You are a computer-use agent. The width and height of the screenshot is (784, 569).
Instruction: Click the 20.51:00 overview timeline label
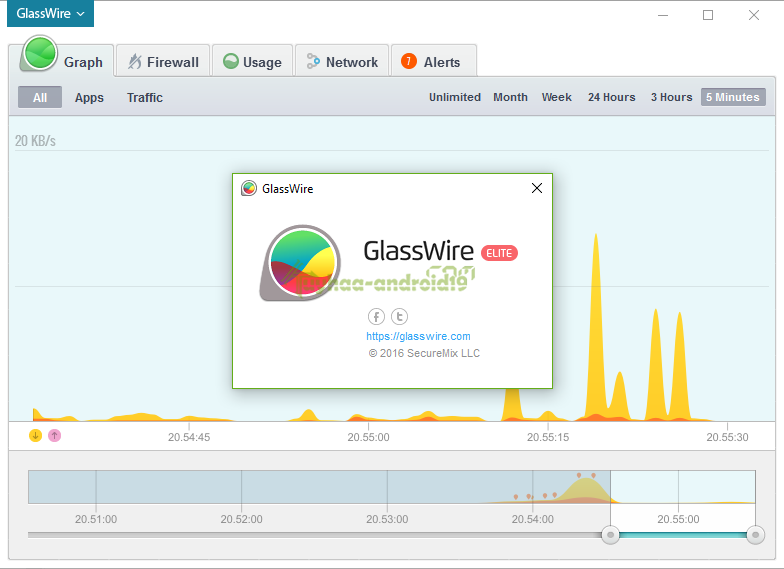(x=96, y=519)
